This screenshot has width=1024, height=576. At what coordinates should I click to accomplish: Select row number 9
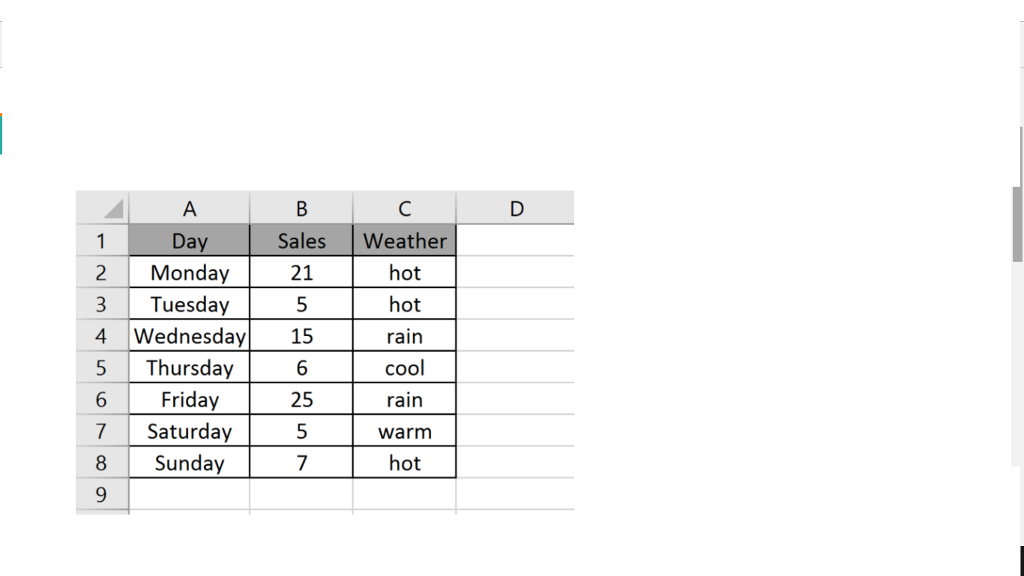[x=102, y=494]
